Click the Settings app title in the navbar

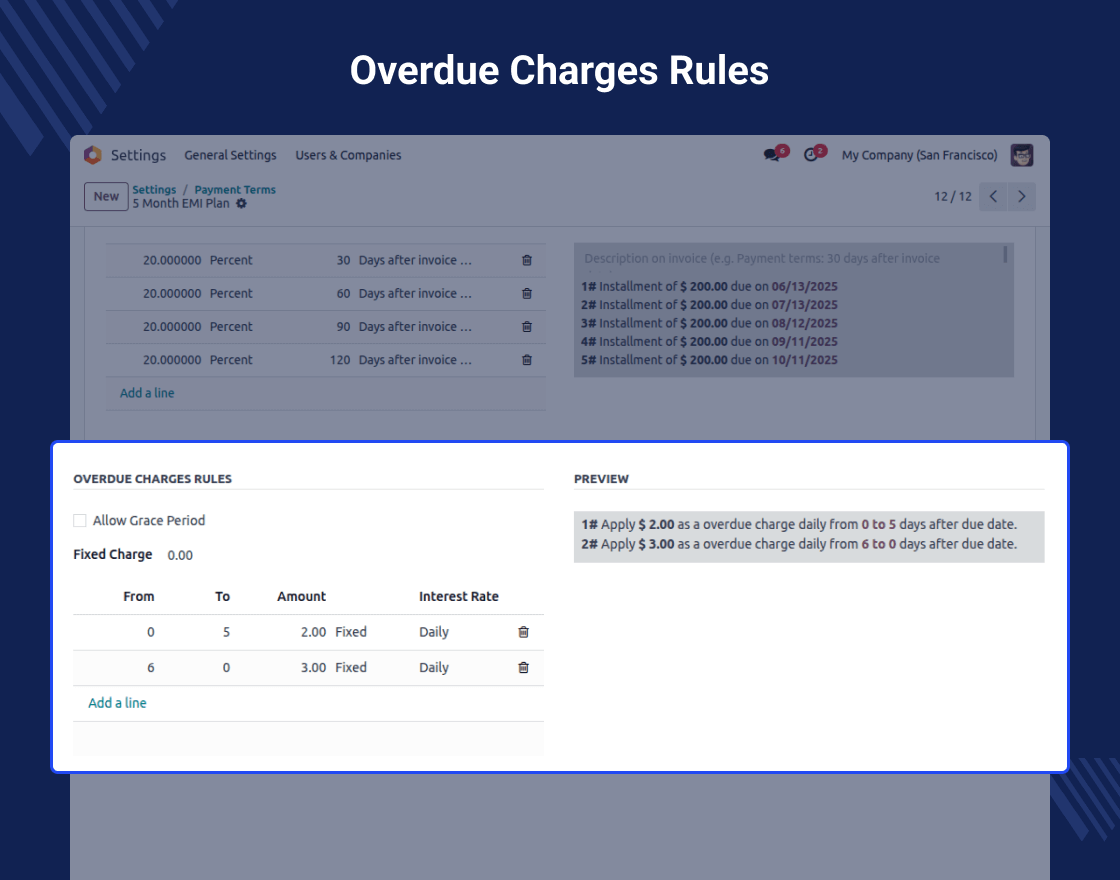138,155
